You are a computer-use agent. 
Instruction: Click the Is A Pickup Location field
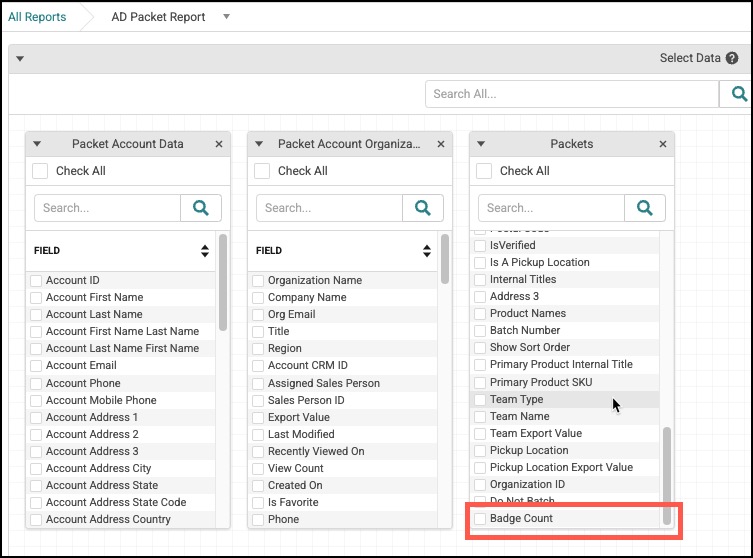(x=565, y=262)
